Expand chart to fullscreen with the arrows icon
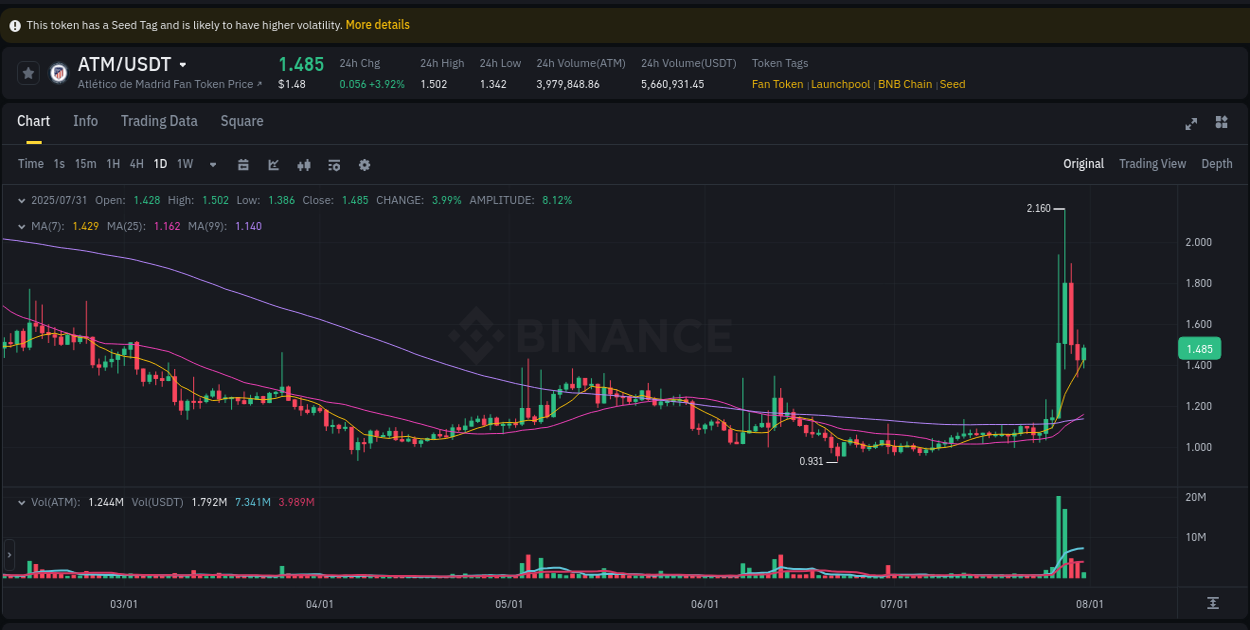 pos(1191,123)
